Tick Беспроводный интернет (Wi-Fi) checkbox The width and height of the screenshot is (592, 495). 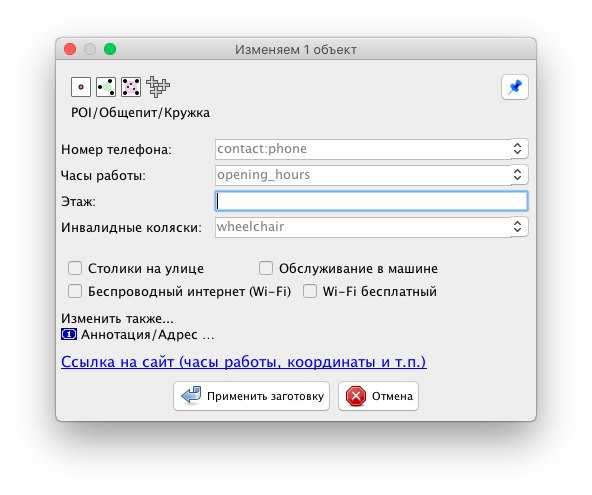point(75,291)
